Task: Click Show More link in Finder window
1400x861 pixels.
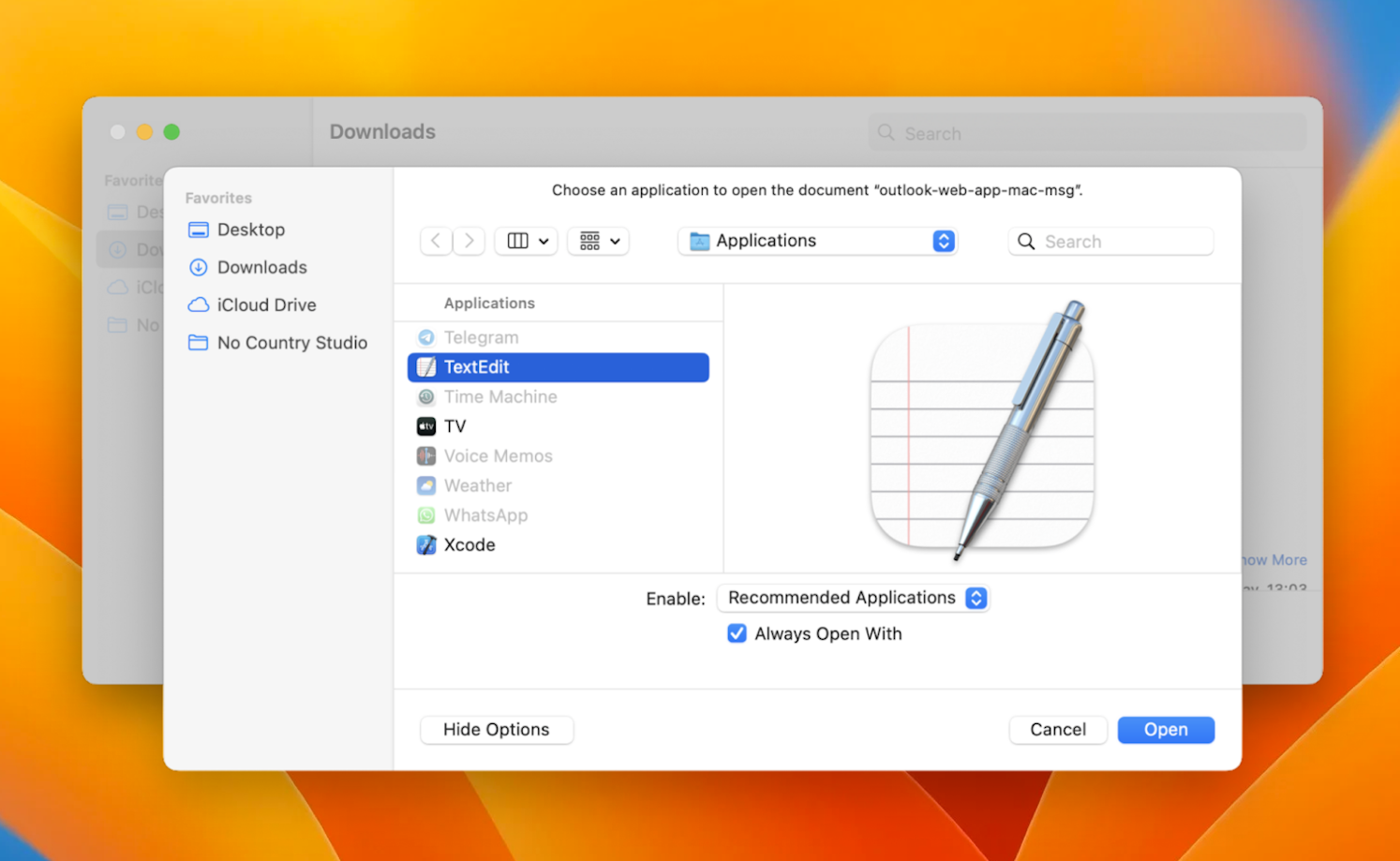Action: tap(1273, 560)
